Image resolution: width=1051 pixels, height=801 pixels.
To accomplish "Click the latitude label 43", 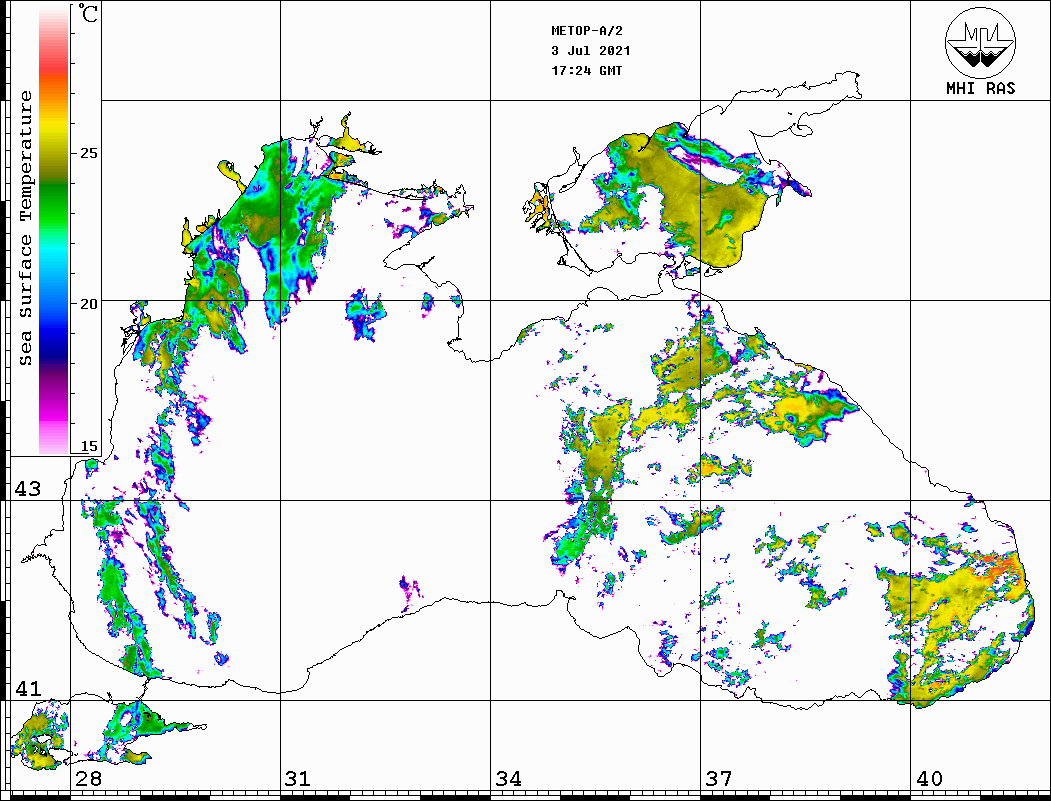I will click(27, 489).
